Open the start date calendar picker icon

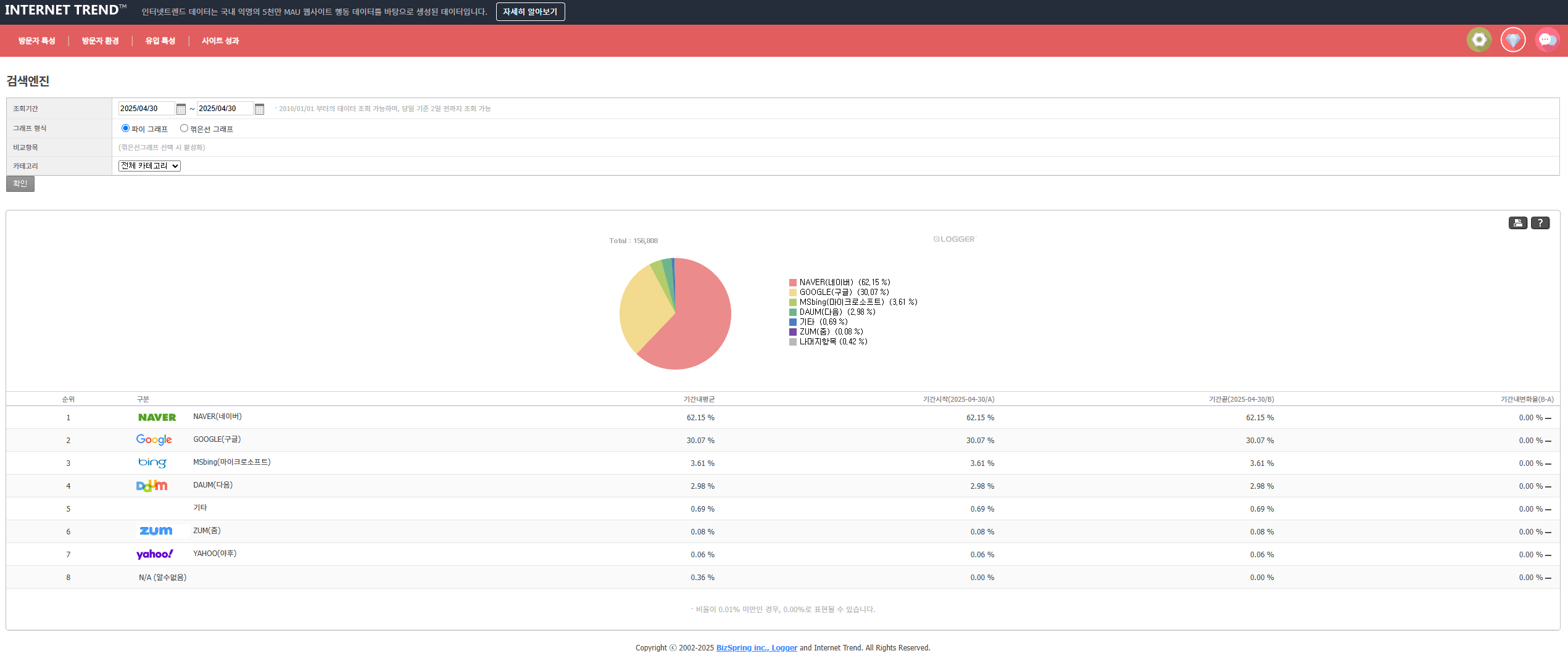[181, 109]
